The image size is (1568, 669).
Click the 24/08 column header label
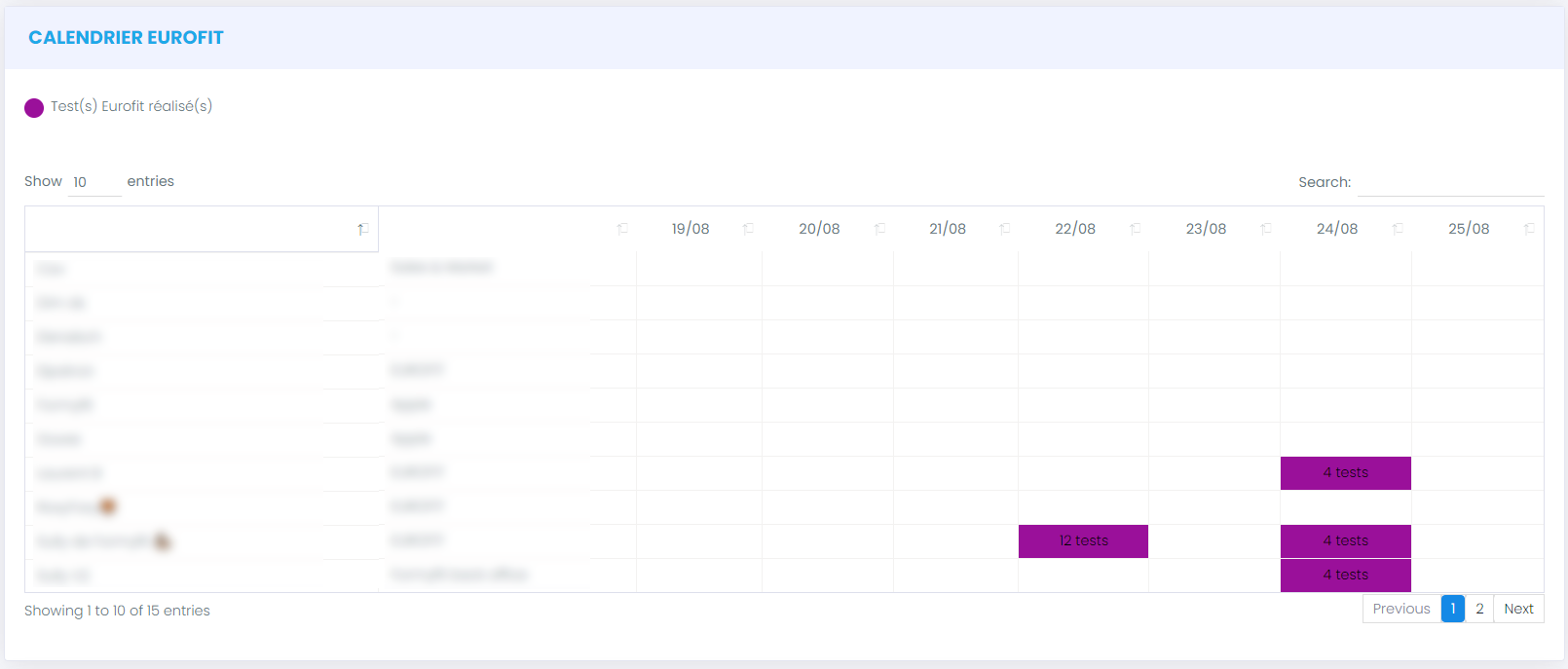[x=1337, y=229]
